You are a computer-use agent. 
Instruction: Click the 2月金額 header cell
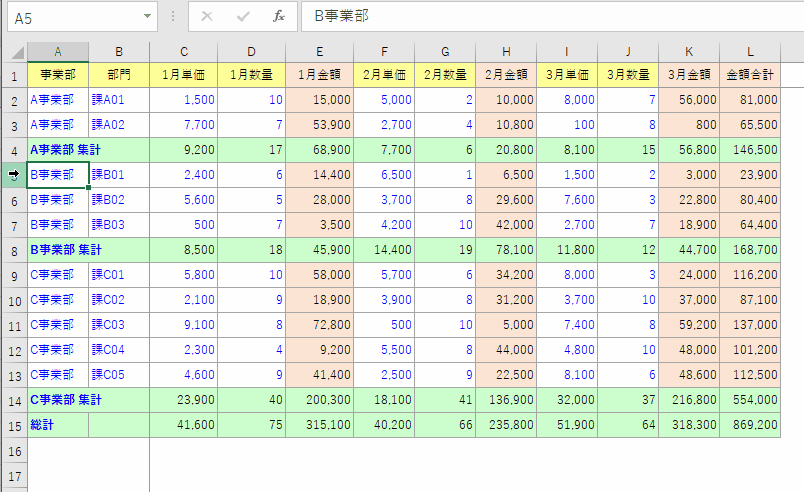pos(506,75)
